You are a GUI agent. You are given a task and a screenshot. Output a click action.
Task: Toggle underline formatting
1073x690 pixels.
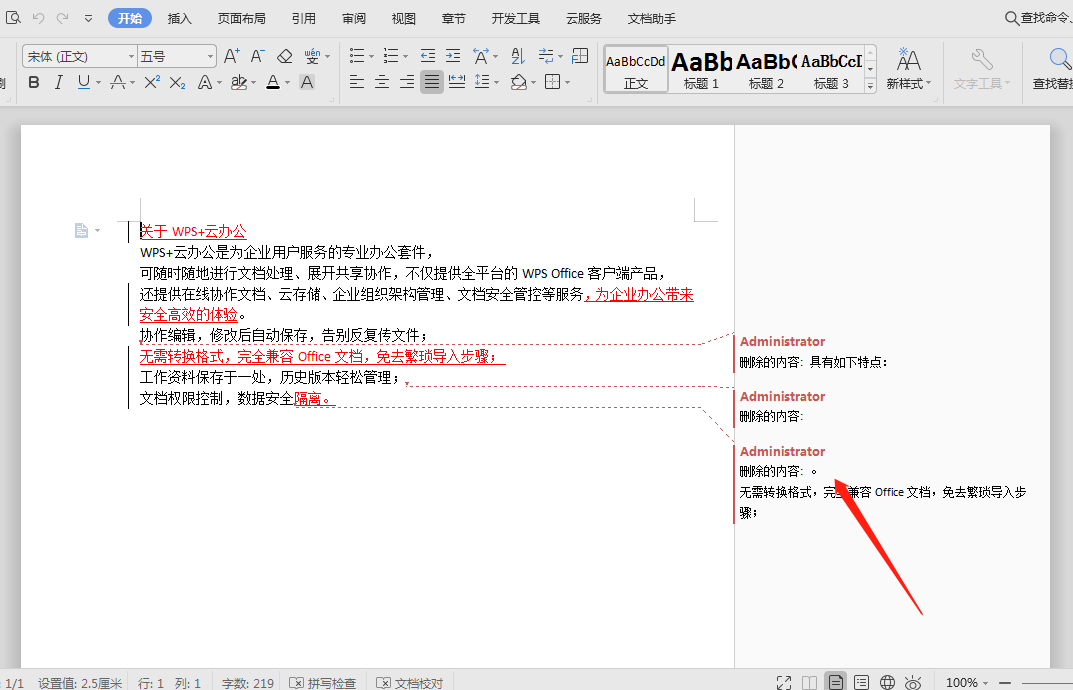83,83
